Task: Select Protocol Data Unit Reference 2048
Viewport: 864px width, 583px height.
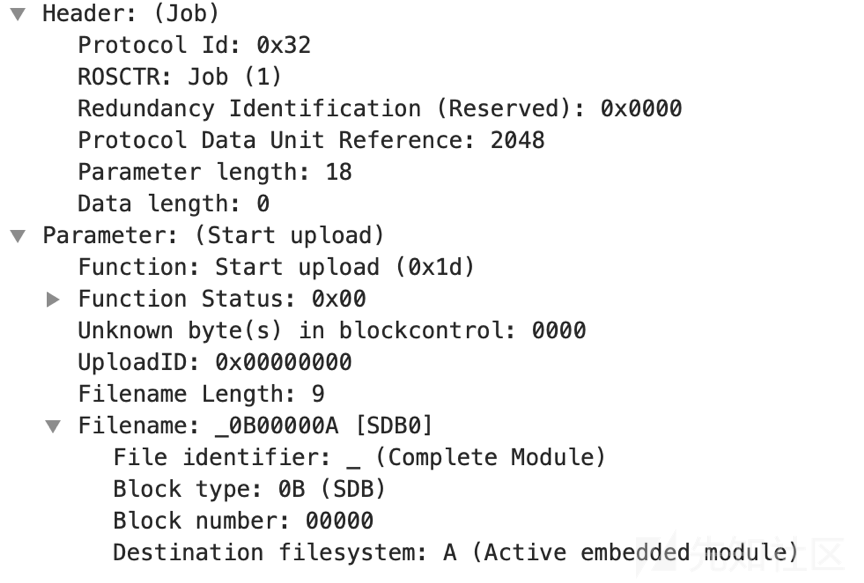Action: (311, 140)
